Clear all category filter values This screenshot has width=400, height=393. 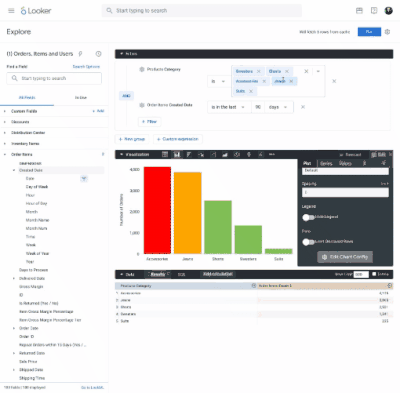click(x=306, y=71)
